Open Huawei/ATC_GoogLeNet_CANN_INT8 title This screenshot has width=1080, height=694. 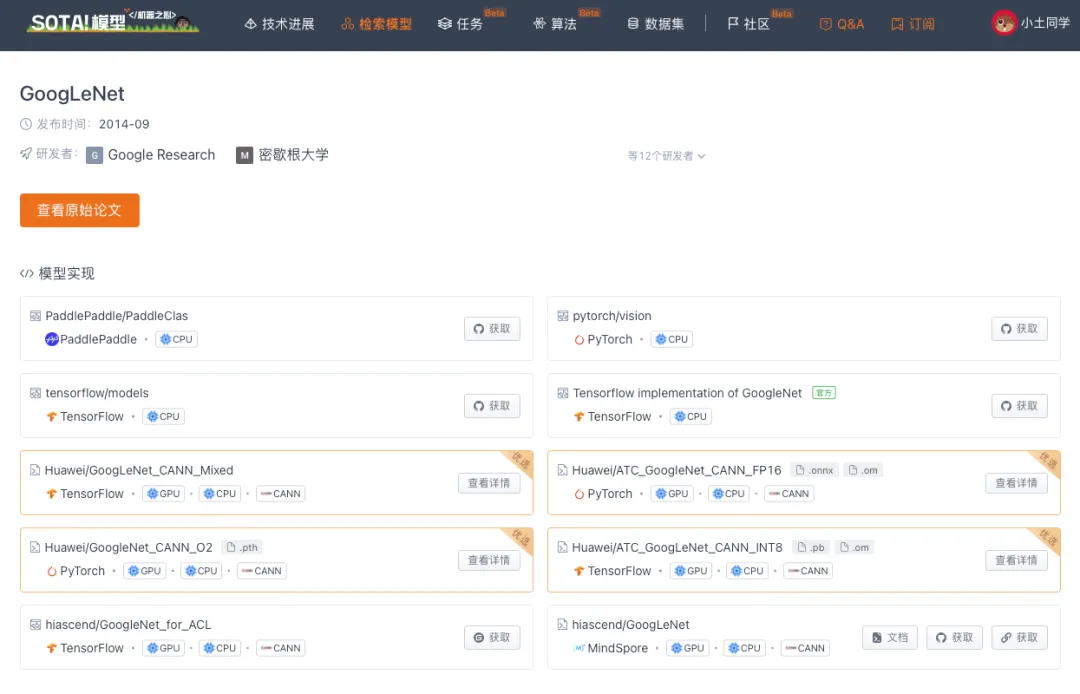(677, 547)
